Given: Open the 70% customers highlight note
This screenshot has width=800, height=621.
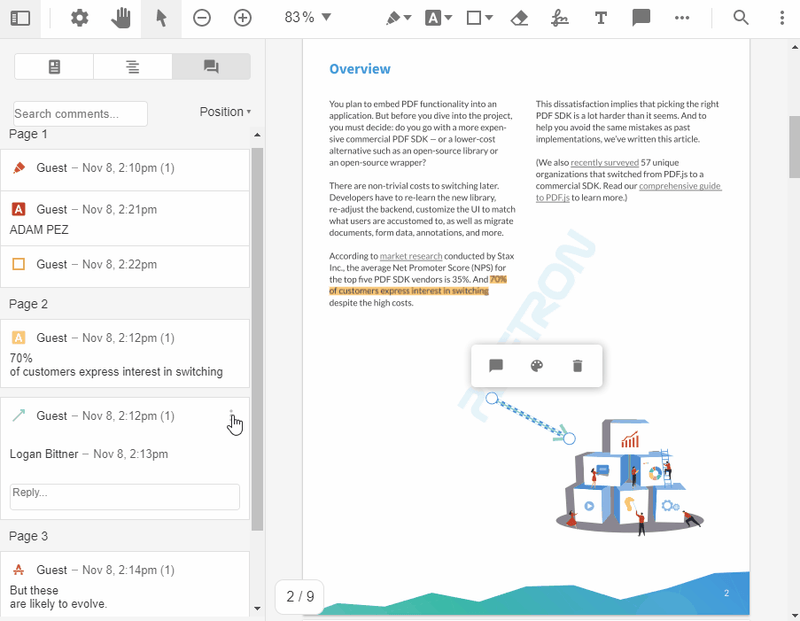Looking at the screenshot, I should coord(125,354).
